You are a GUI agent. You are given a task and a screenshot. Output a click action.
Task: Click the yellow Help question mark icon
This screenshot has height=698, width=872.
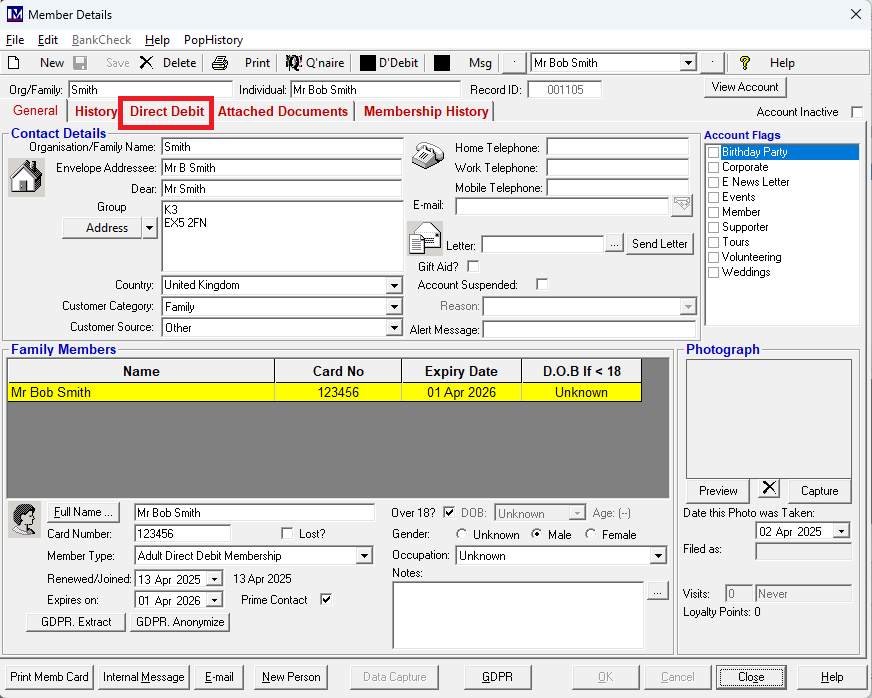pyautogui.click(x=744, y=63)
